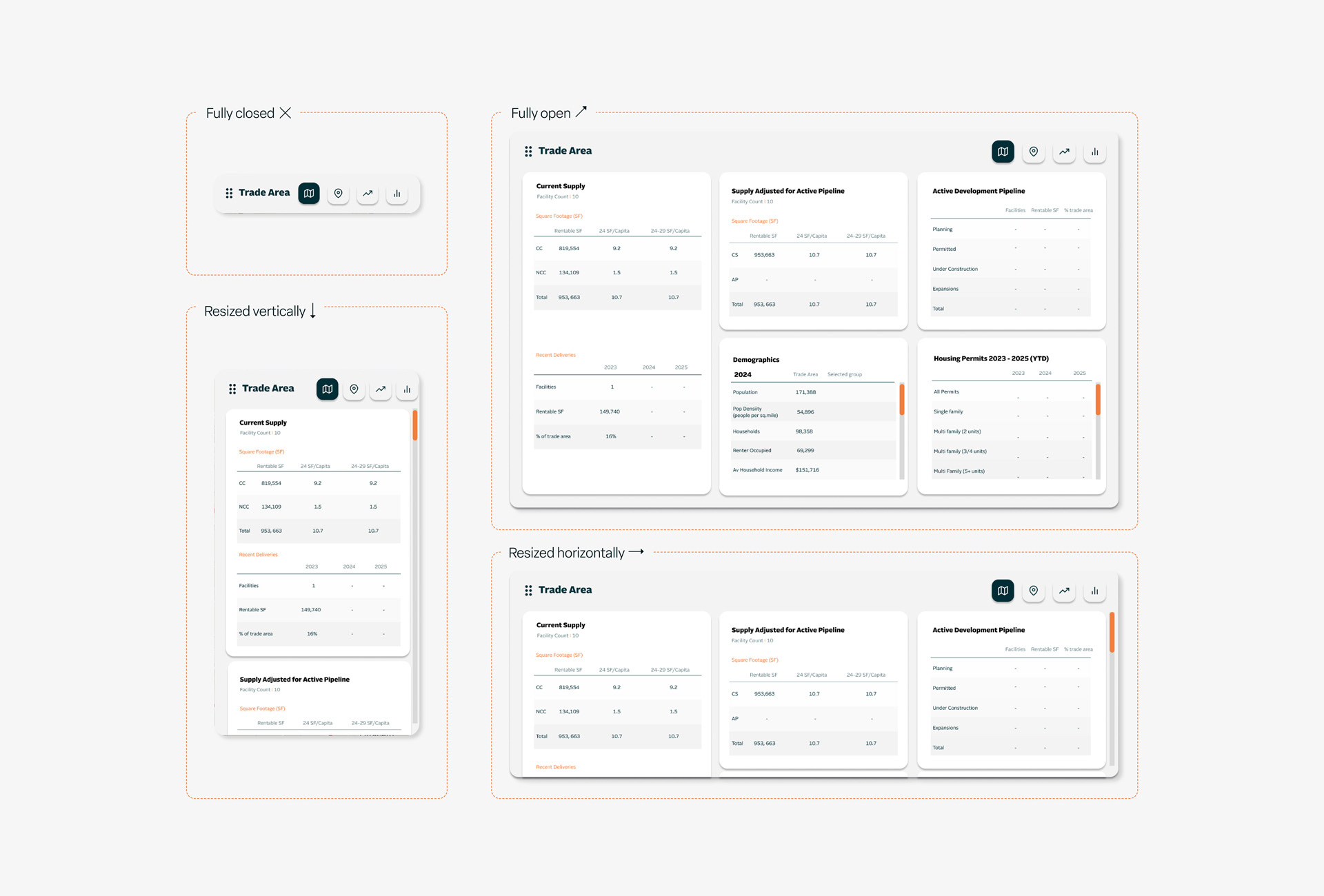Click the bar chart icon in the Fully open panel
Screen dimensions: 1324x896
[1094, 152]
